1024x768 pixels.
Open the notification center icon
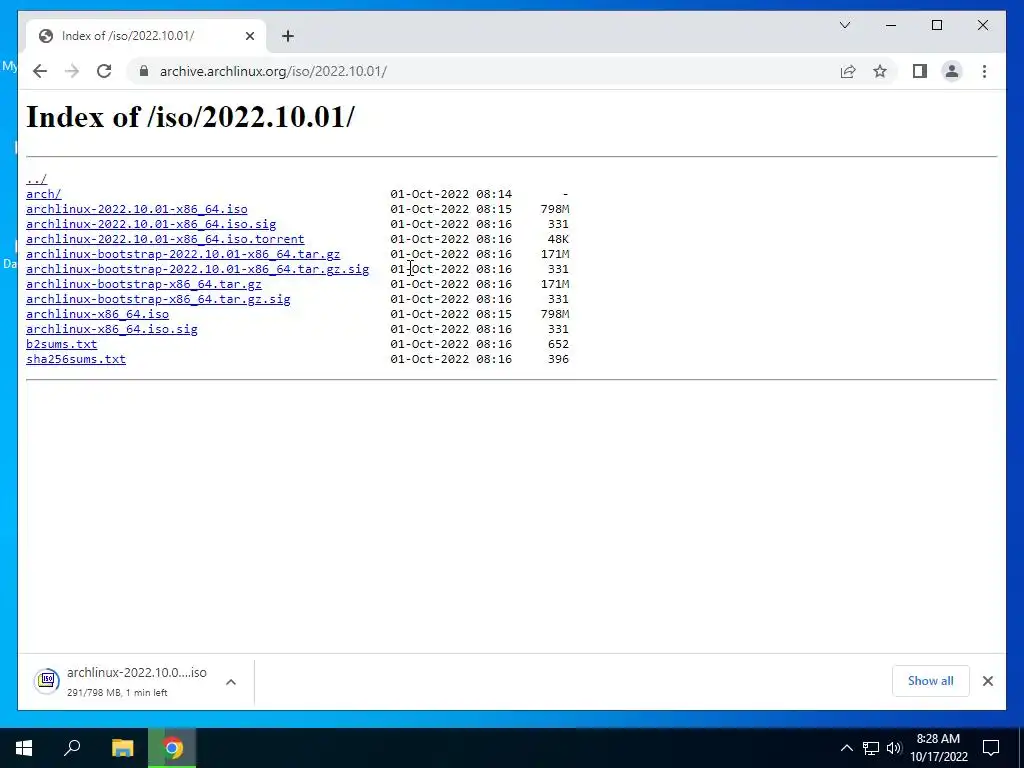coord(991,748)
